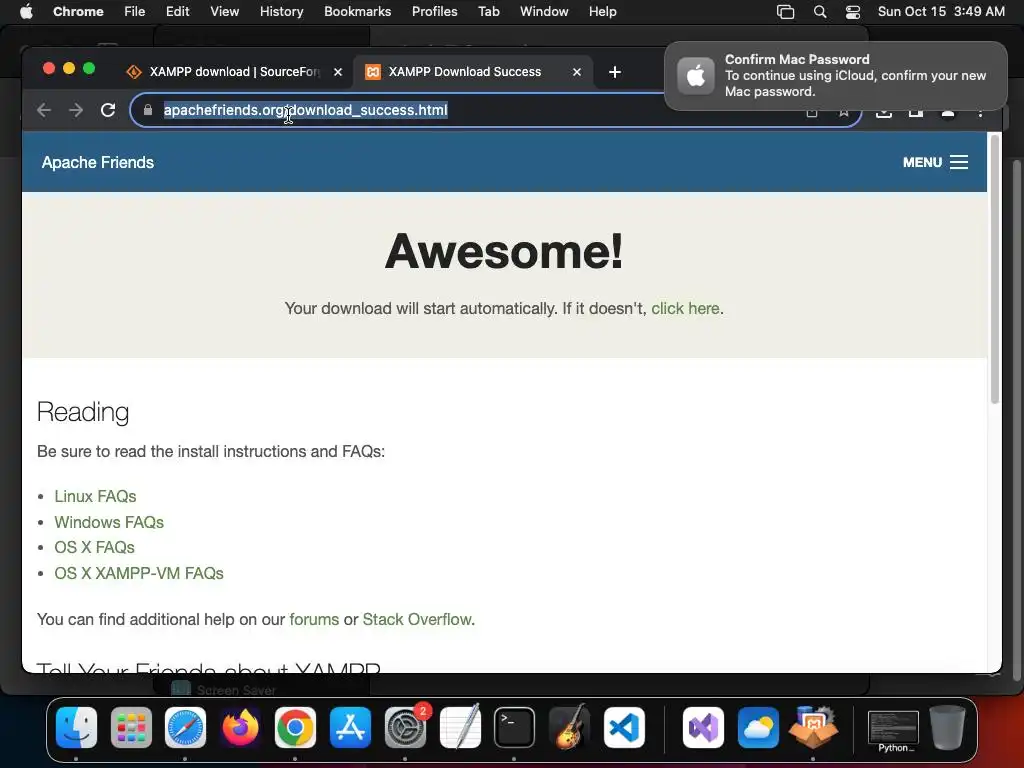1024x768 pixels.
Task: Click the Confirm Mac Password notification
Action: 835,76
